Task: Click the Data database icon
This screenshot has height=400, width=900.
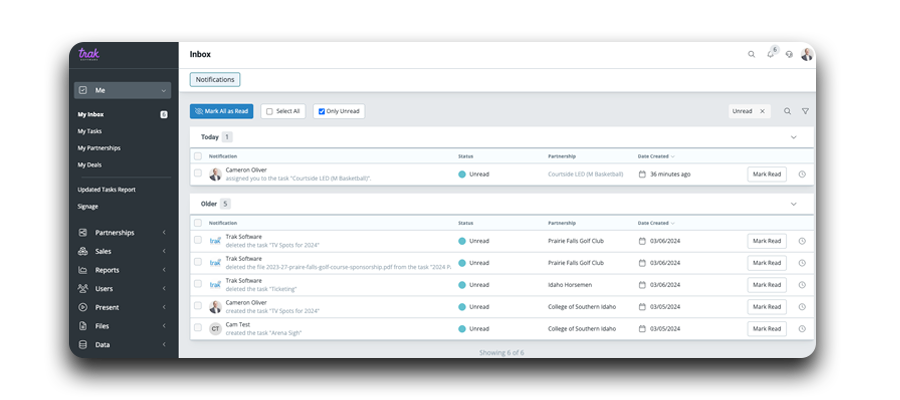Action: coord(83,345)
